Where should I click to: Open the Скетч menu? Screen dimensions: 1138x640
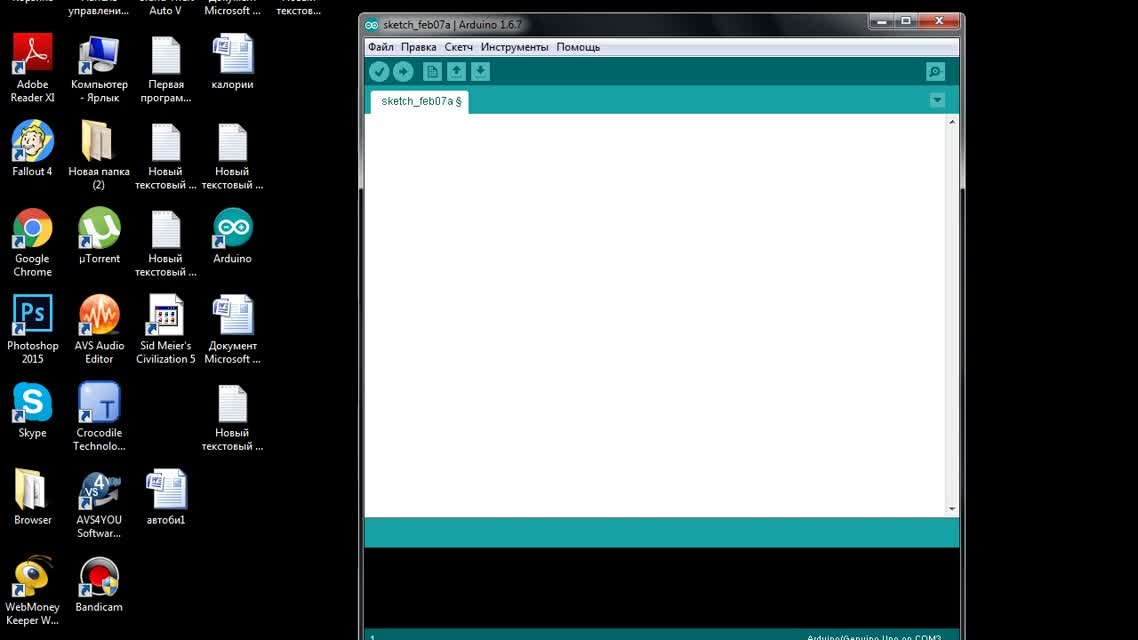459,47
